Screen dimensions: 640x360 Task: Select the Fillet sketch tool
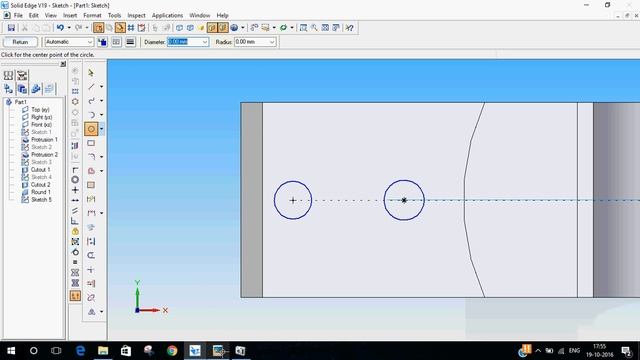coord(91,157)
